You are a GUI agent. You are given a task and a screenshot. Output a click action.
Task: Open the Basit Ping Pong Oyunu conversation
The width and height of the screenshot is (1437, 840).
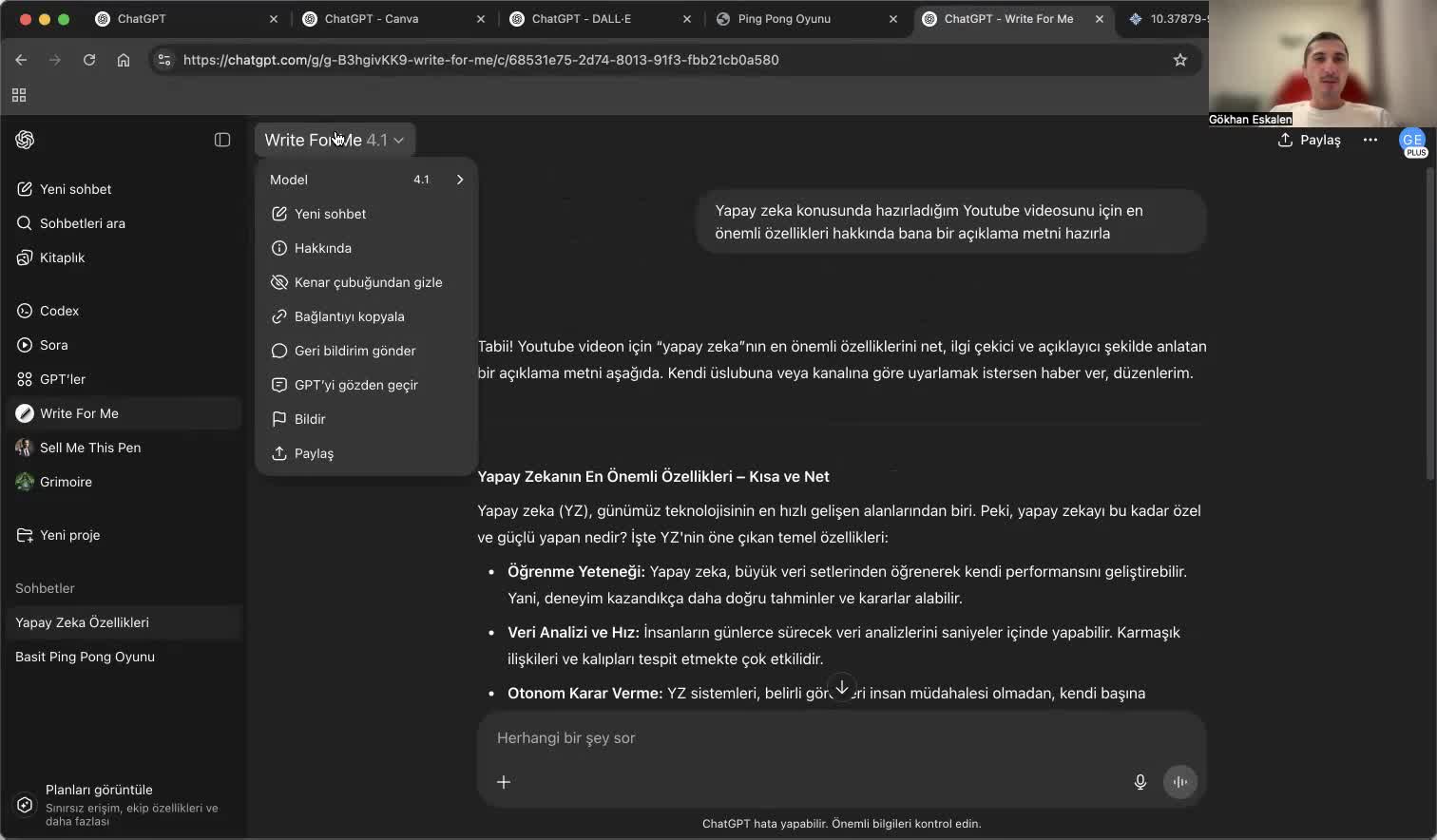tap(124, 657)
